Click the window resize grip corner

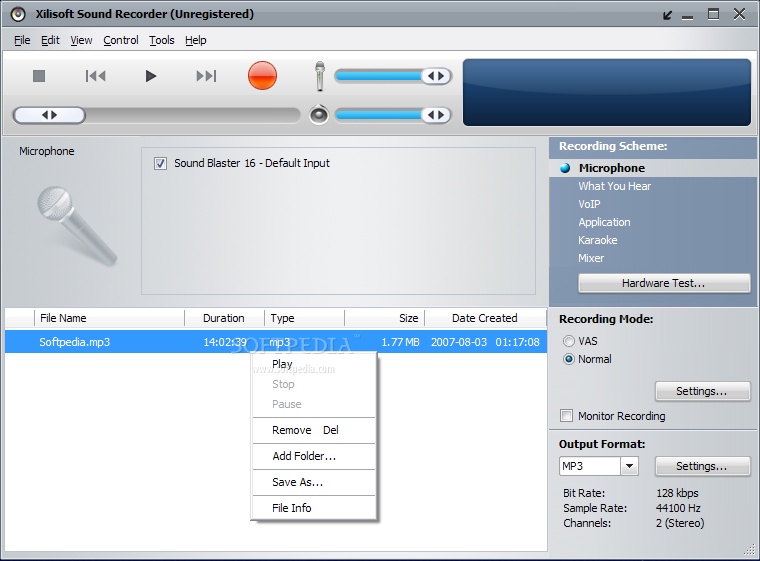click(x=749, y=549)
